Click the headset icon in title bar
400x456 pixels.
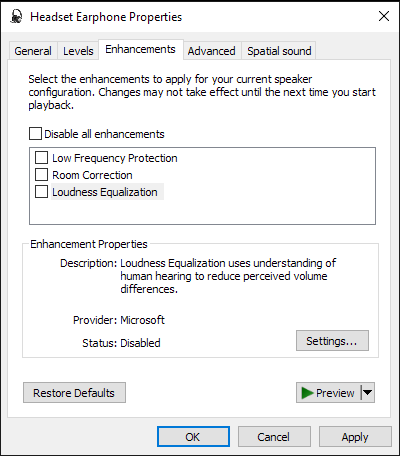16,16
